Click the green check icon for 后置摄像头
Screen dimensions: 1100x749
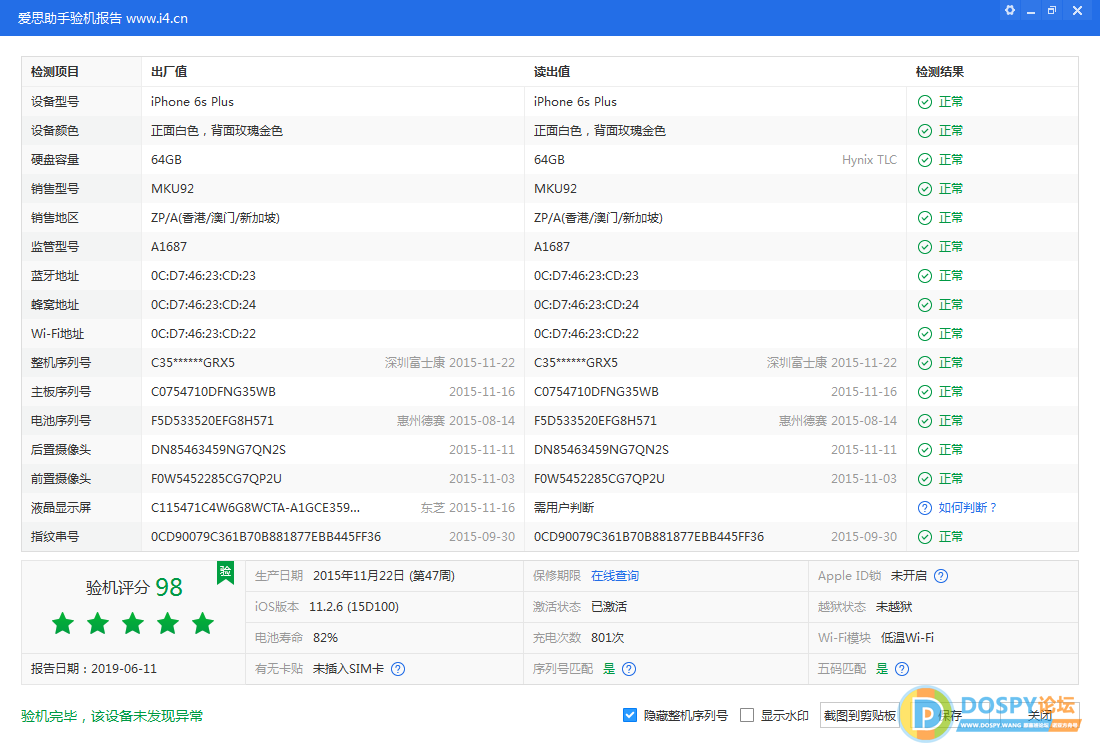coord(925,450)
